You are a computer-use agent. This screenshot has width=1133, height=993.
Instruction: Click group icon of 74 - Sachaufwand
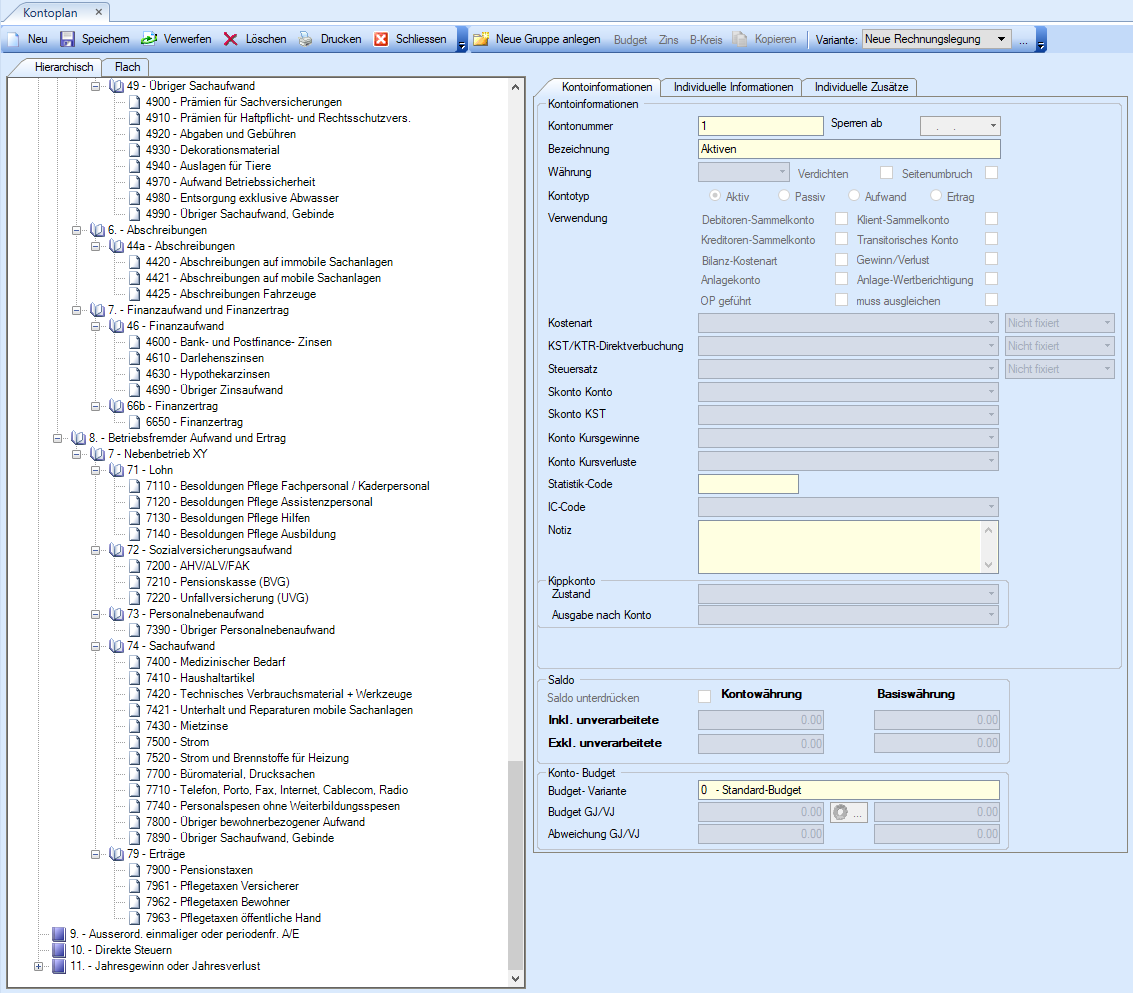click(x=116, y=646)
